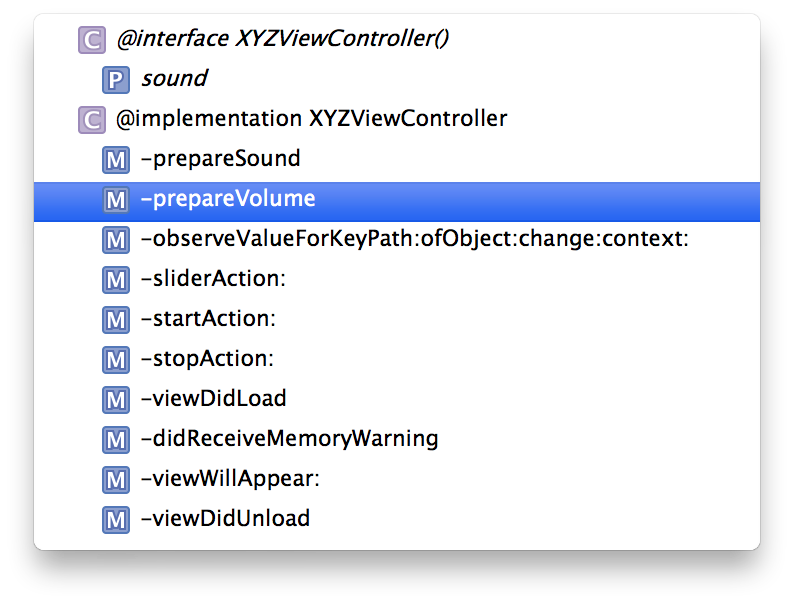Jump to -viewWillAppear: method
This screenshot has width=794, height=604.
tap(230, 479)
